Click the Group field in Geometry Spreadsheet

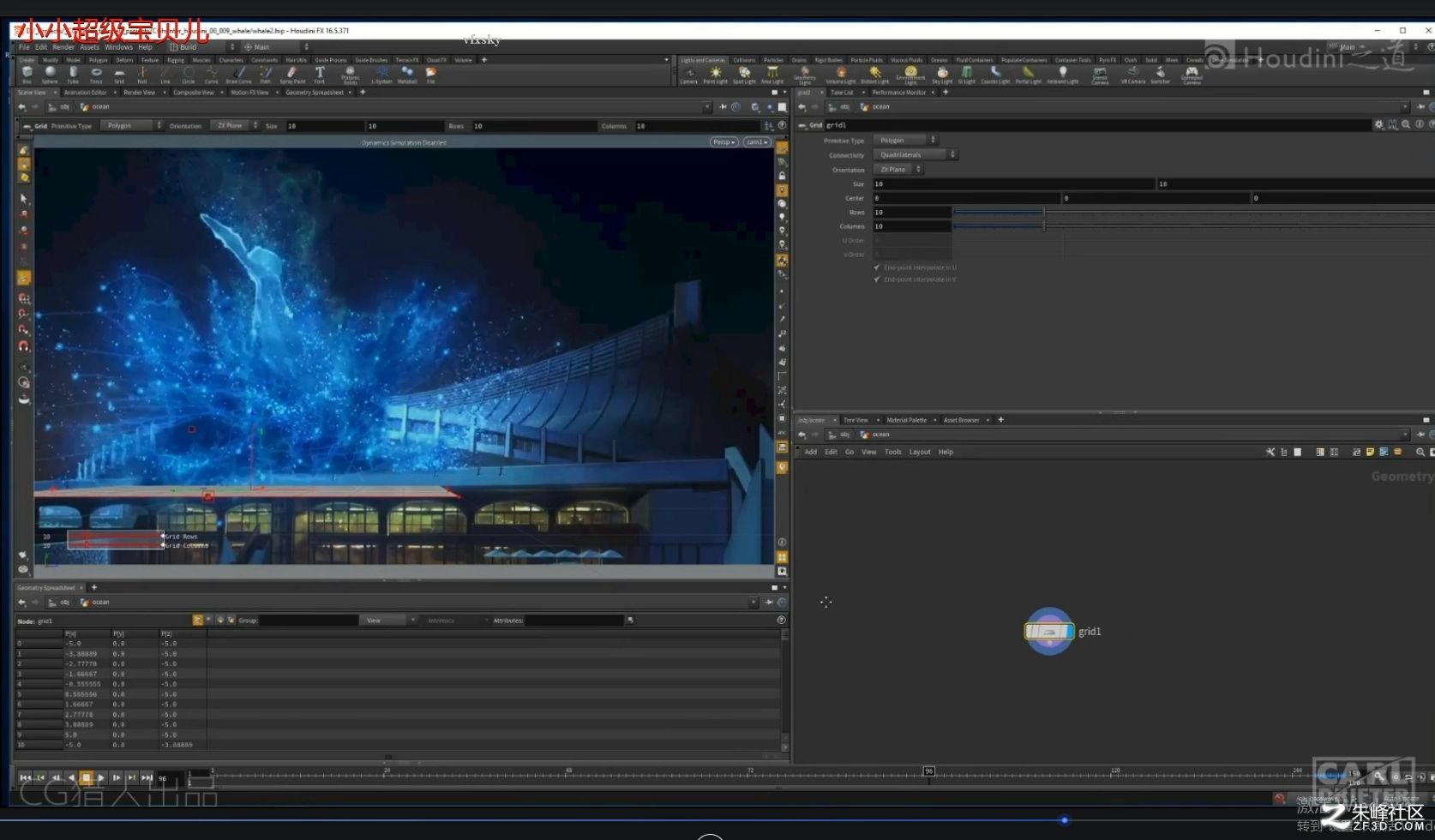pos(309,620)
